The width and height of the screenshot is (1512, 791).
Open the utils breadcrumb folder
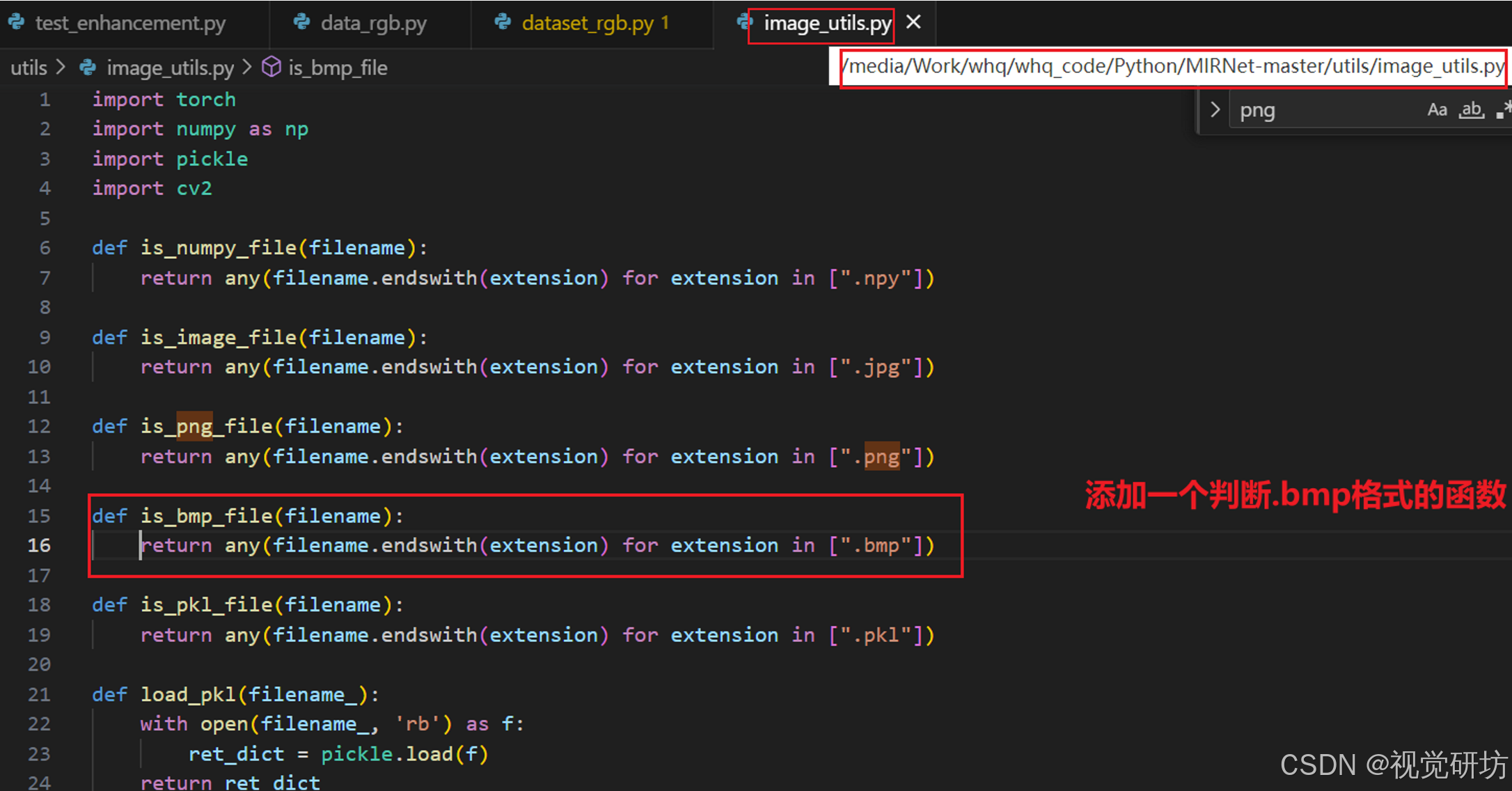pos(29,68)
